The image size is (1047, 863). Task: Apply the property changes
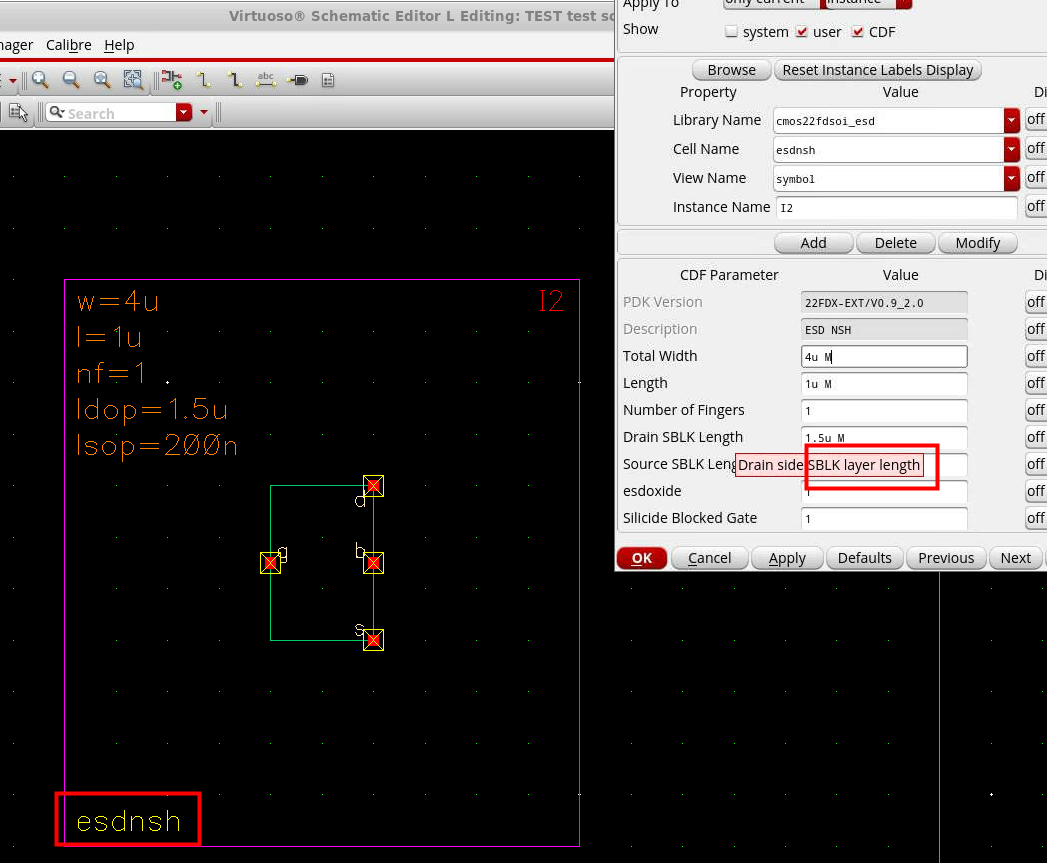click(x=786, y=558)
